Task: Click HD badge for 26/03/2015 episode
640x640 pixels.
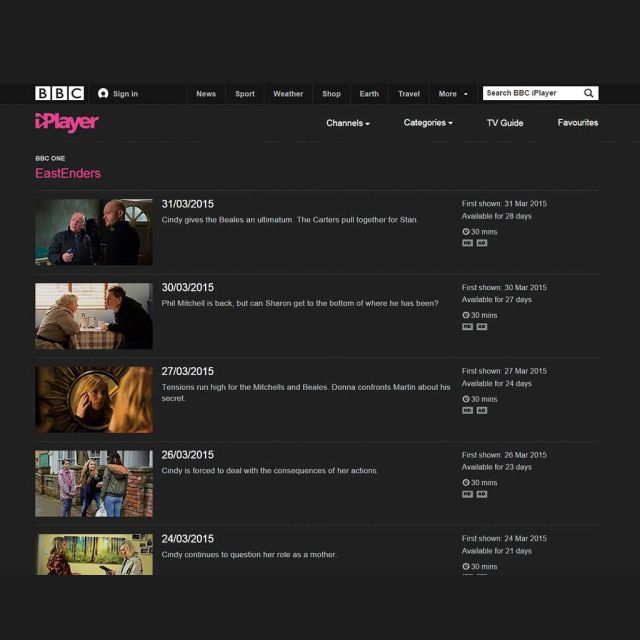Action: click(467, 494)
